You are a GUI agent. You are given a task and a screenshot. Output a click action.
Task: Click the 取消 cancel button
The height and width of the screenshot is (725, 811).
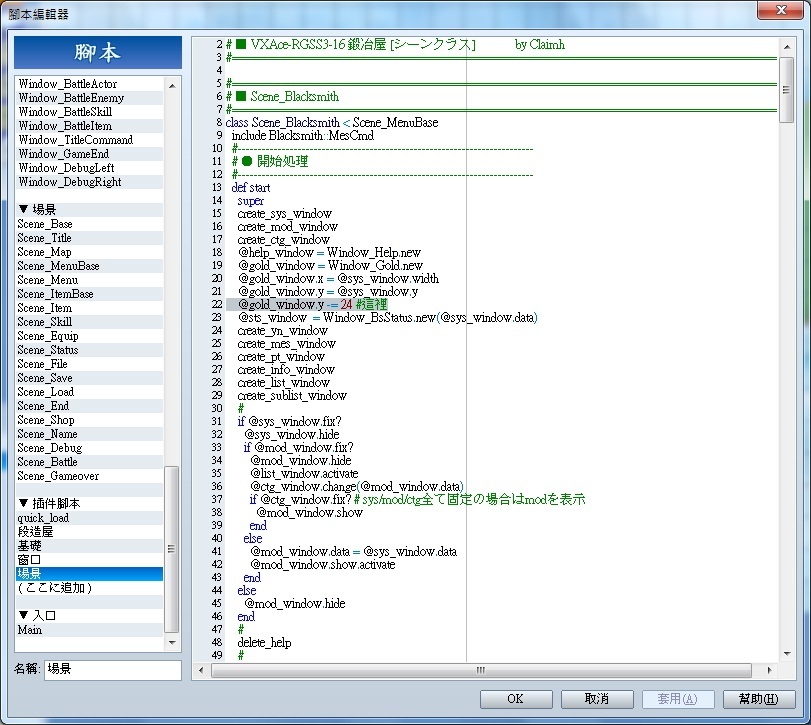pos(597,699)
